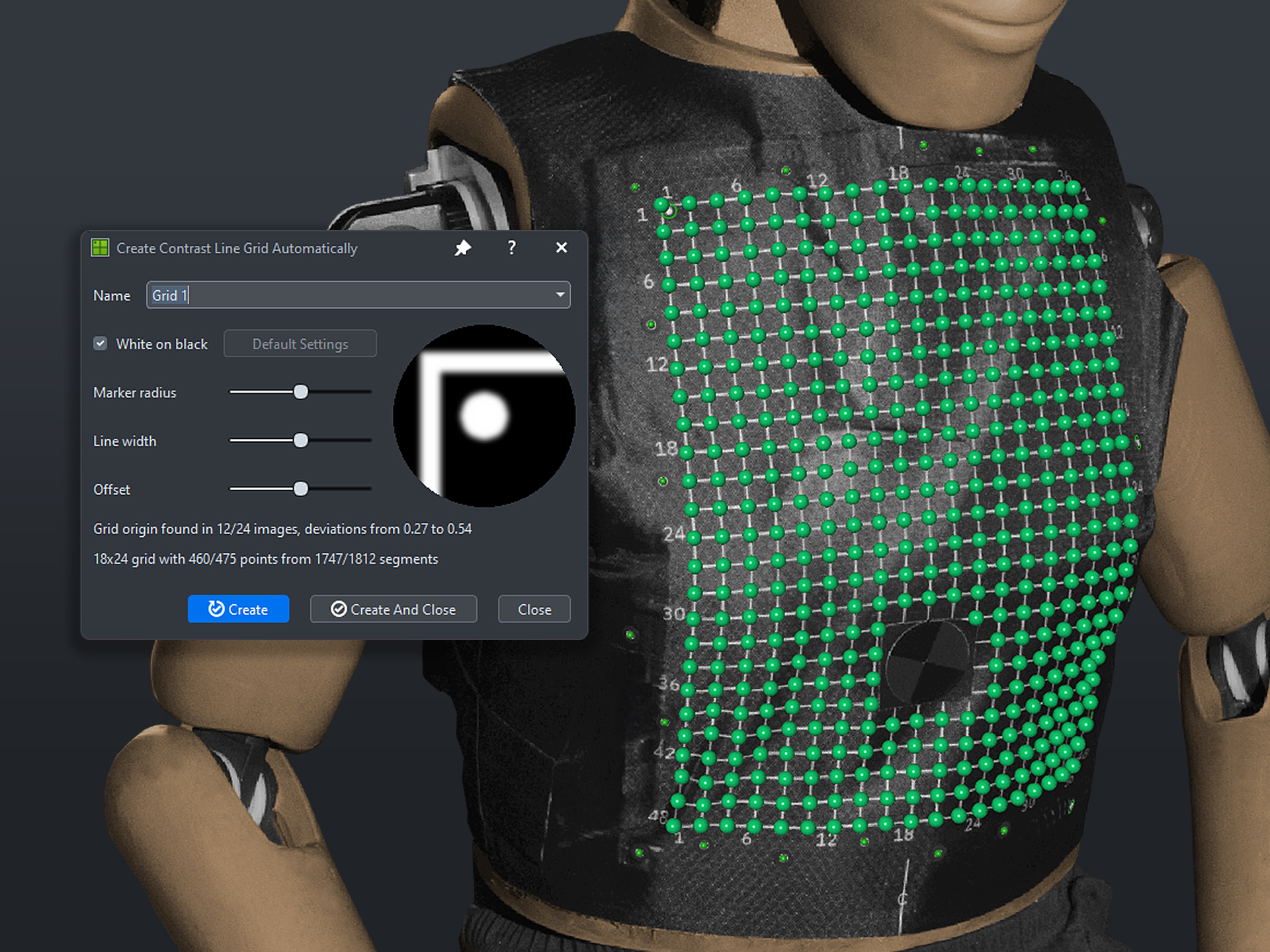
Task: Expand the Name dropdown arrow
Action: pyautogui.click(x=560, y=295)
